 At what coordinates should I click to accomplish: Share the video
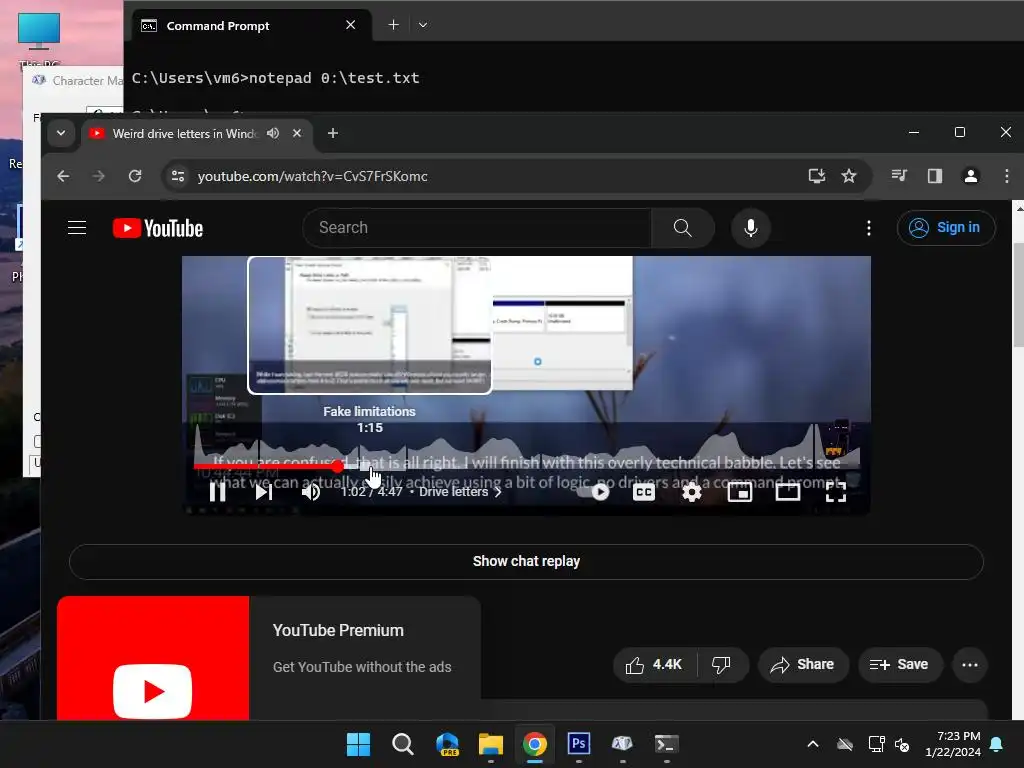(x=803, y=665)
